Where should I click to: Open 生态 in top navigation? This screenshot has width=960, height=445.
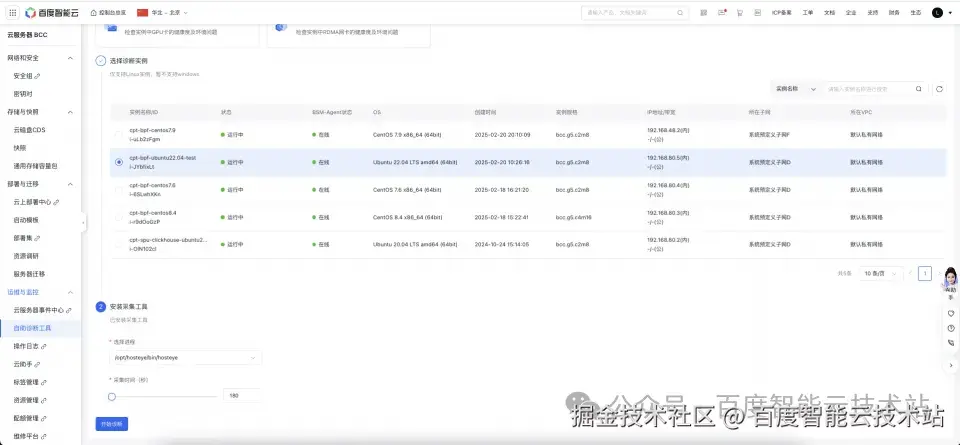coord(915,12)
